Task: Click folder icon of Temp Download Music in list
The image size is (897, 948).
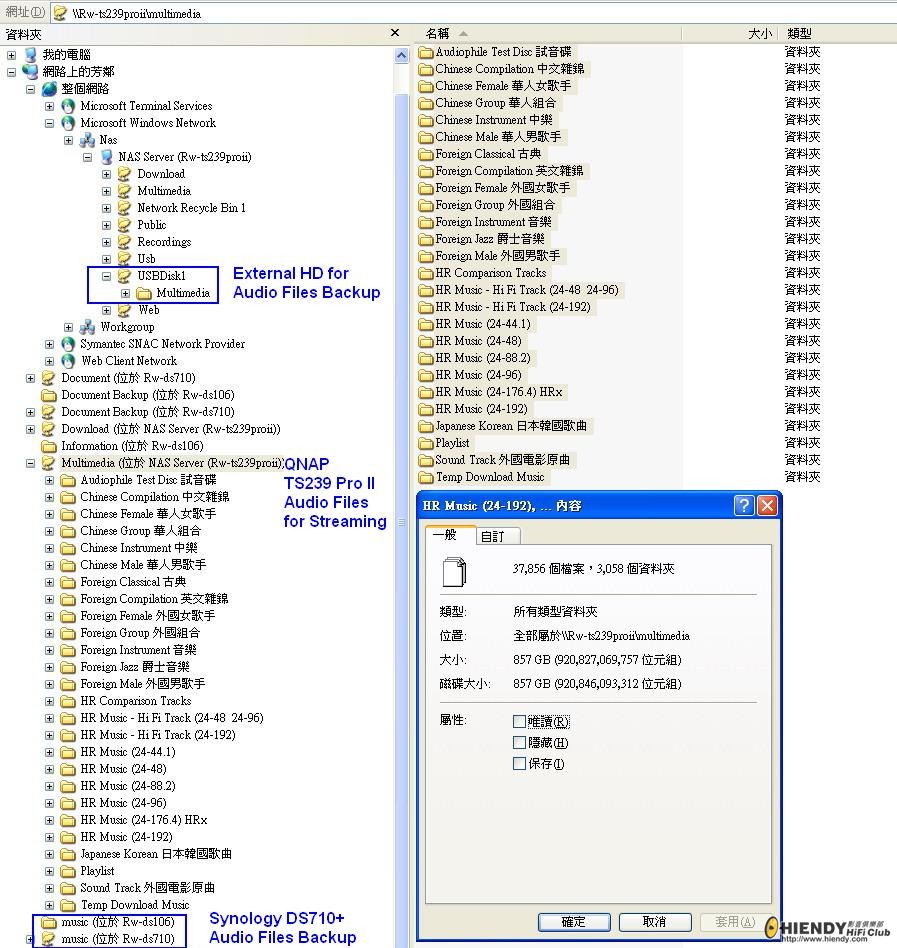Action: (x=426, y=477)
